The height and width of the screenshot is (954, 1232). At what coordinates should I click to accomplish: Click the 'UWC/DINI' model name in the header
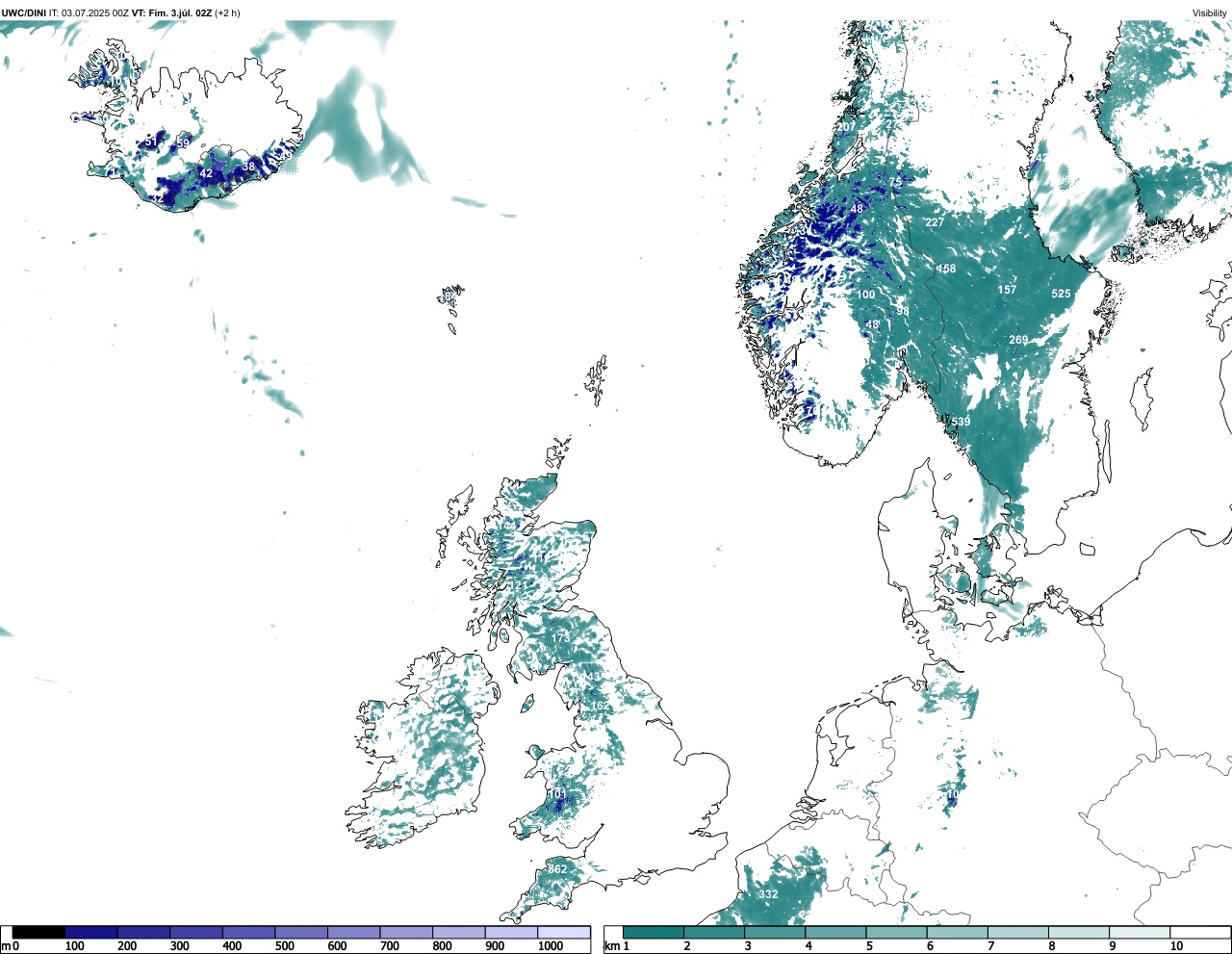coord(23,13)
